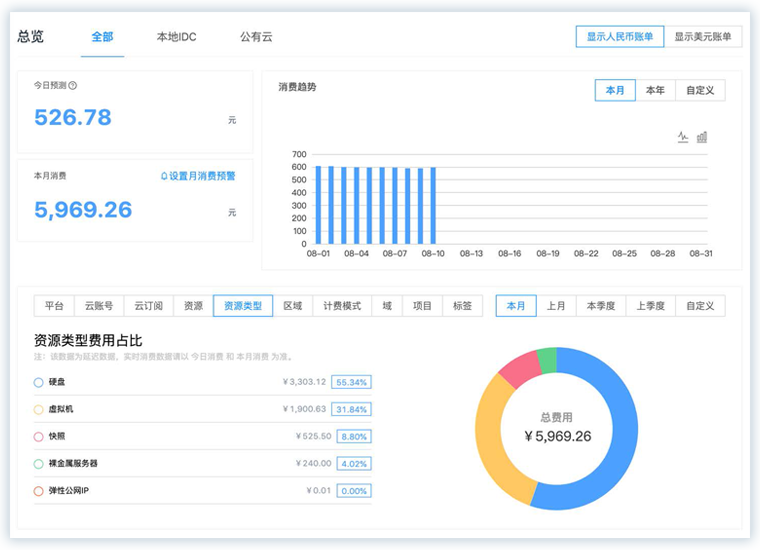The height and width of the screenshot is (550, 760).
Task: Click the 8.80% percentage badge
Action: point(354,437)
